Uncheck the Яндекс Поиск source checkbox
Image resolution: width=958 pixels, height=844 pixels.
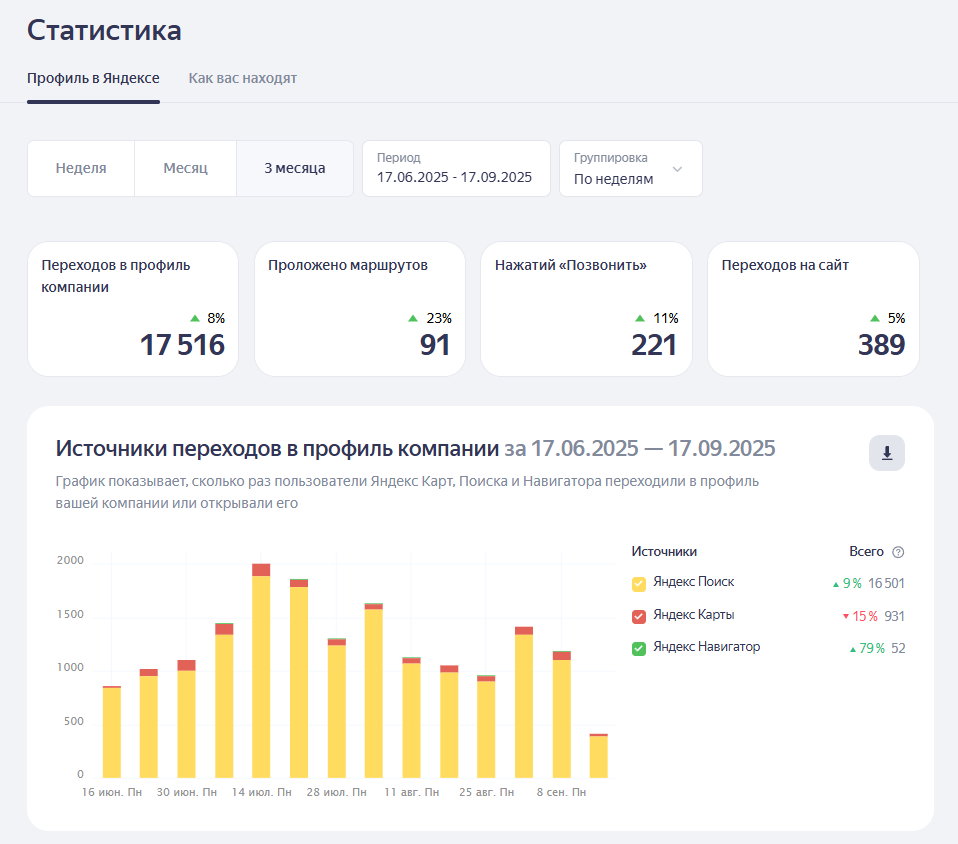tap(639, 583)
